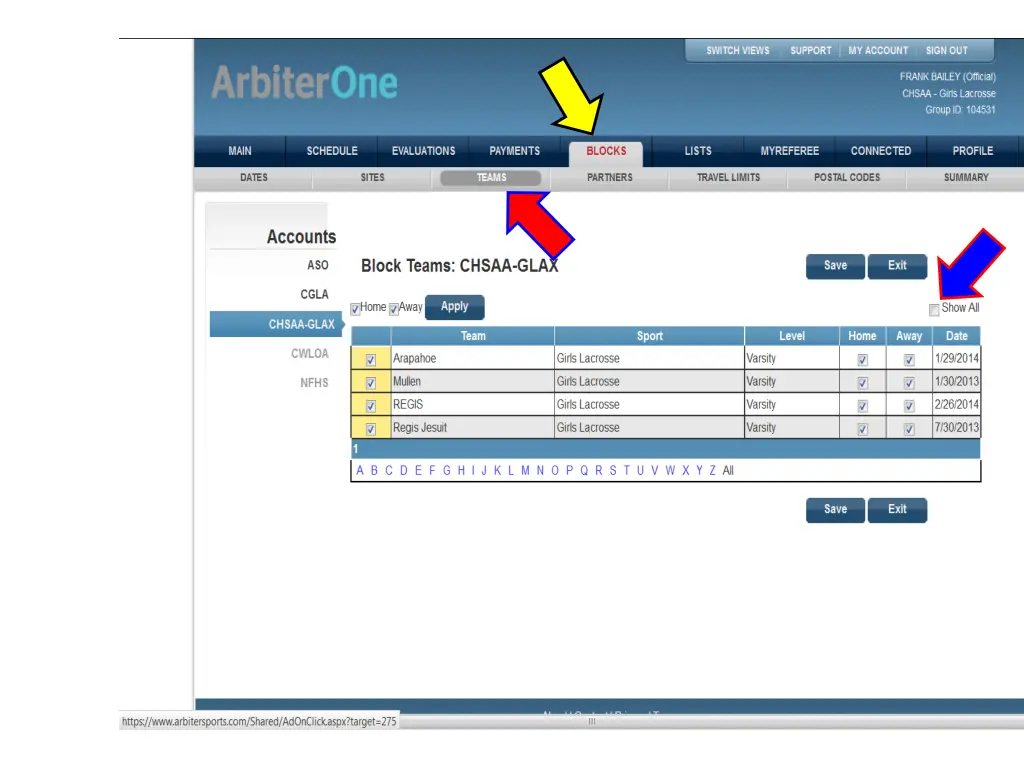Open the SUMMARY sub-tab
Image resolution: width=1024 pixels, height=768 pixels.
click(966, 178)
